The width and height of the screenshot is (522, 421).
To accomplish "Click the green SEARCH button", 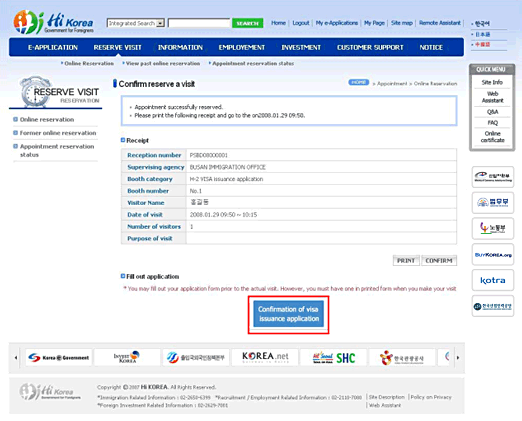I will click(247, 23).
